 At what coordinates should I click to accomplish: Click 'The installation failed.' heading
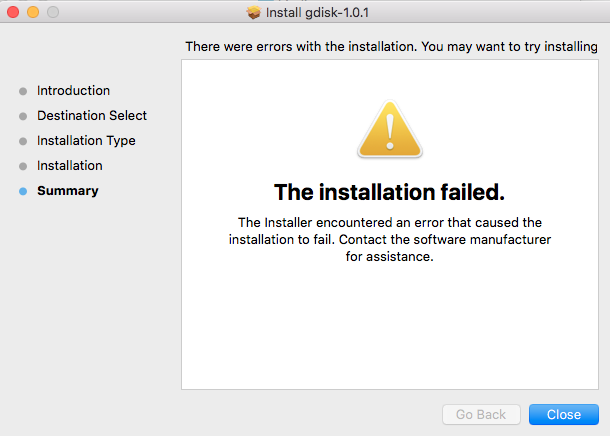pos(390,191)
